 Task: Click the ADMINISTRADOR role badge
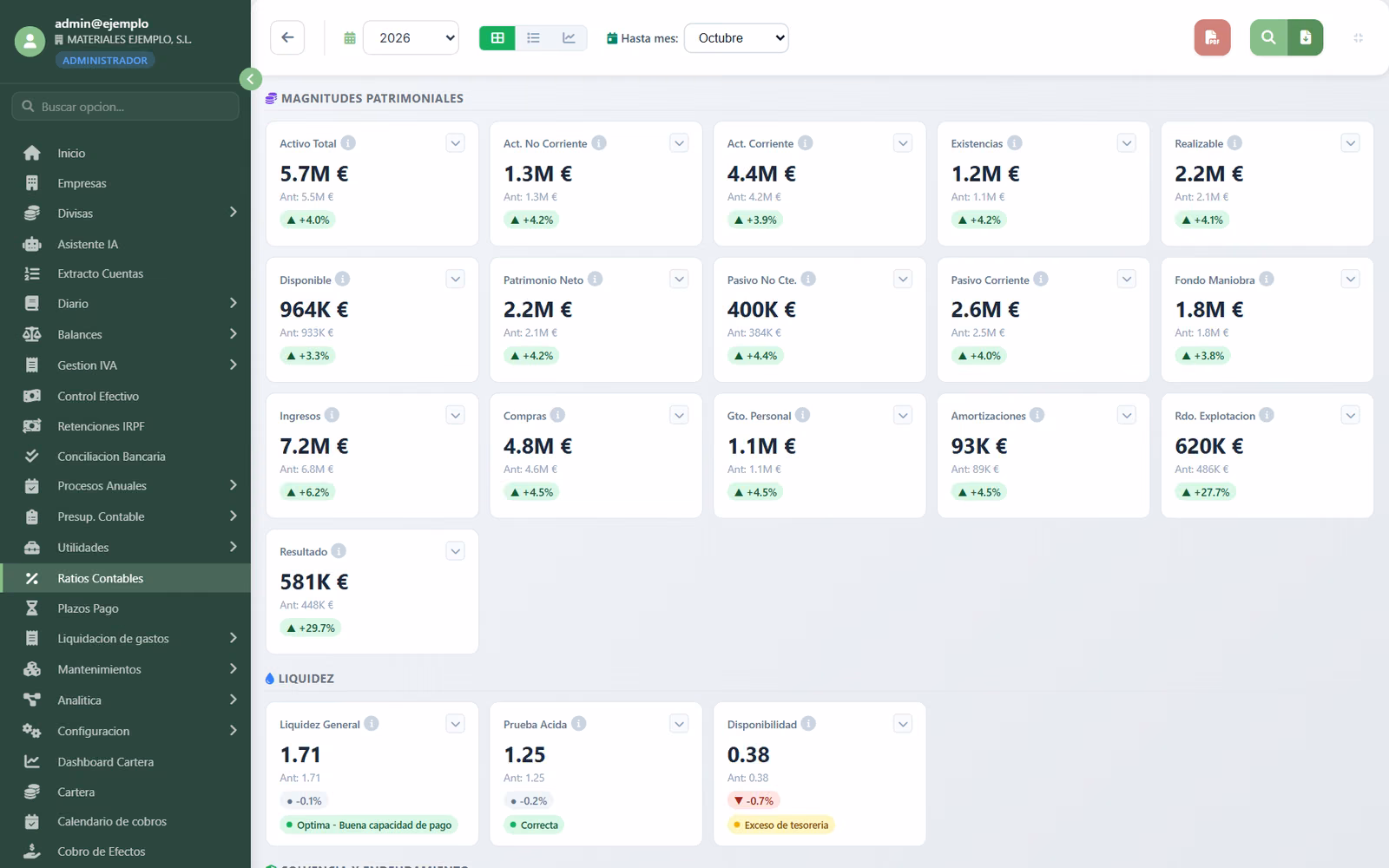coord(105,60)
